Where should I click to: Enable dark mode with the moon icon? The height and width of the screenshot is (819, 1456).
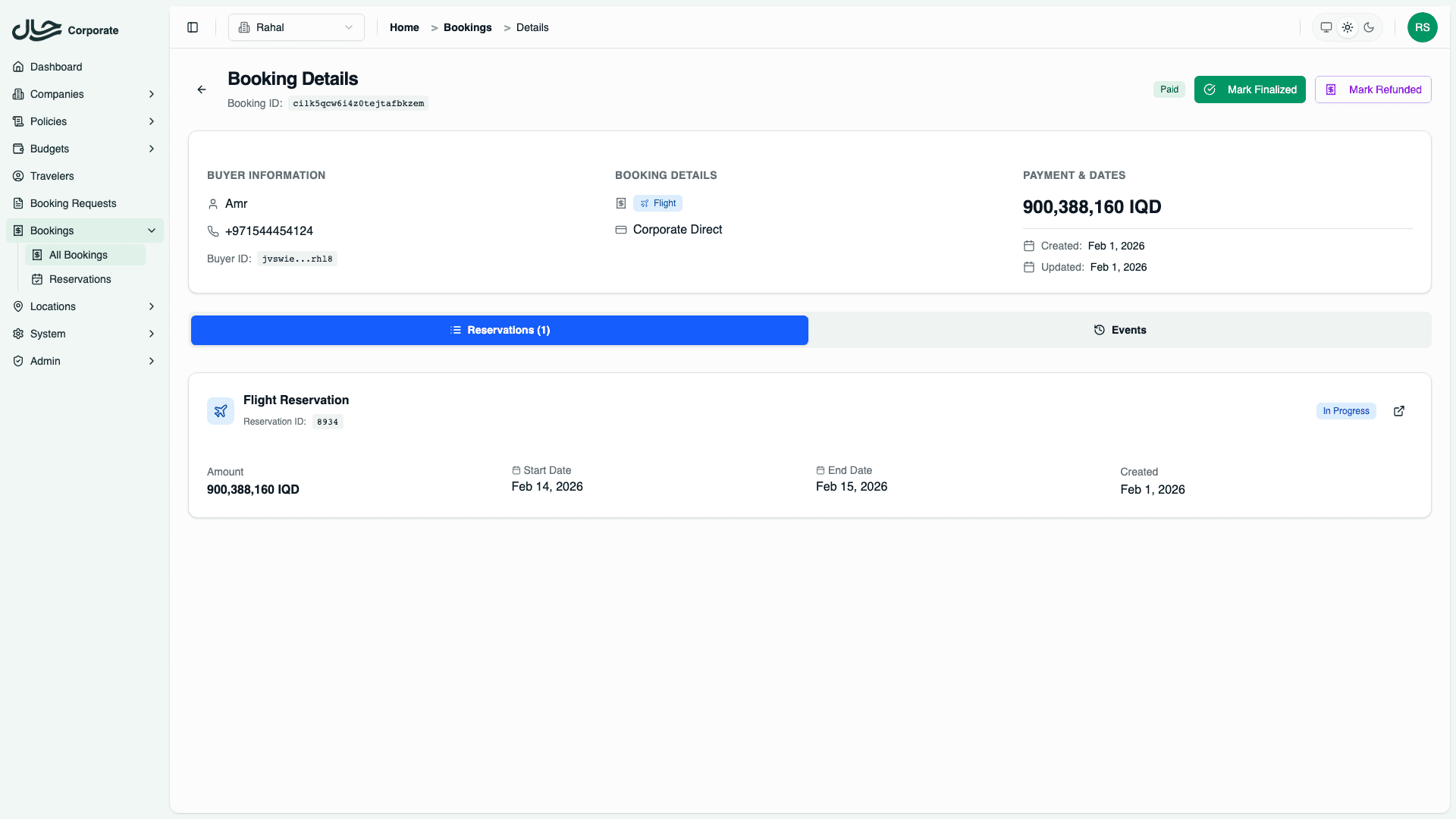(x=1369, y=27)
